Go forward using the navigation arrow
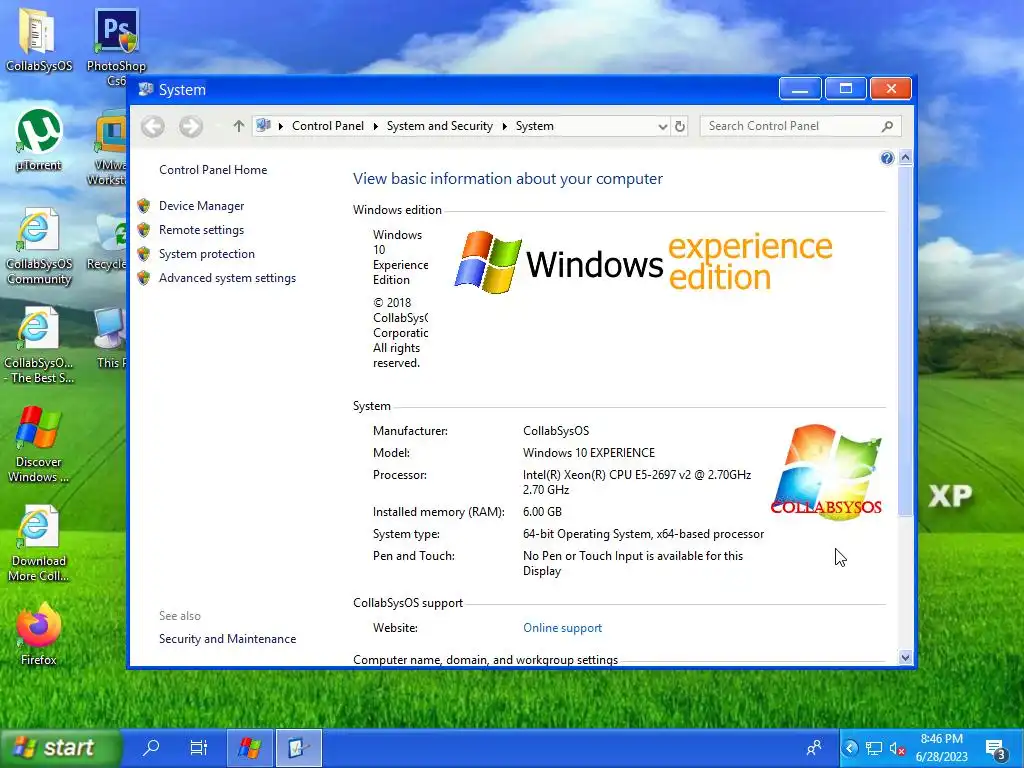1024x768 pixels. [x=191, y=126]
